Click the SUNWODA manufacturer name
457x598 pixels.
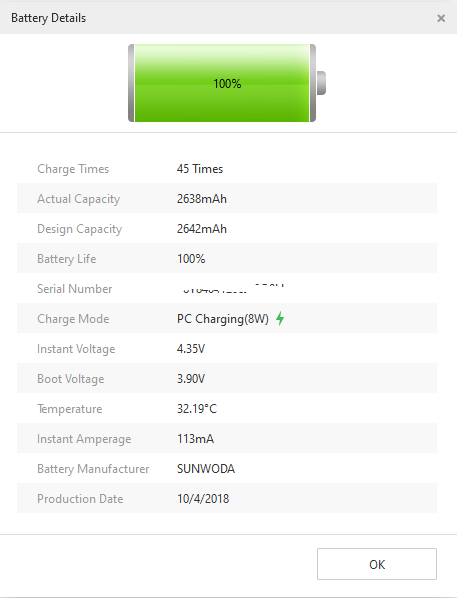(x=206, y=469)
